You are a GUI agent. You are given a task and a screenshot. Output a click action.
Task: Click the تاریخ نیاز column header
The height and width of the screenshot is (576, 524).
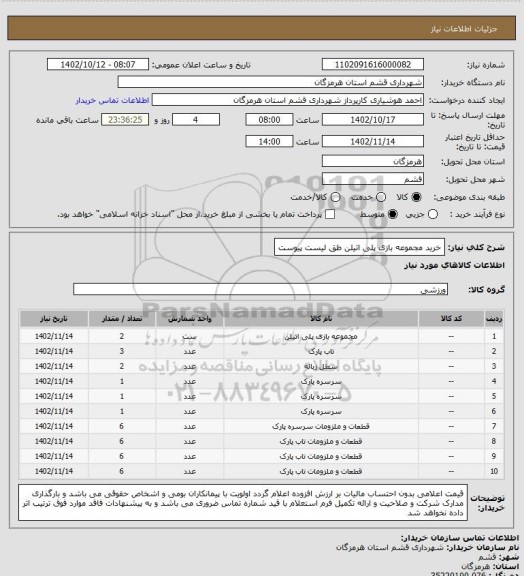click(x=54, y=319)
